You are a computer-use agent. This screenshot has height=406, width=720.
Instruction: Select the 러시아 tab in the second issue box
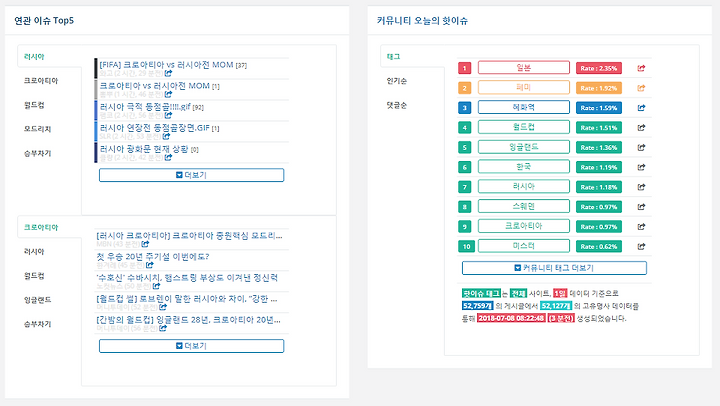click(34, 252)
